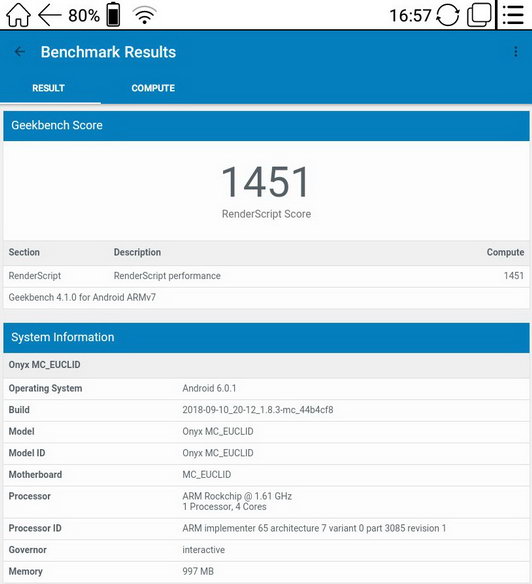Image resolution: width=532 pixels, height=584 pixels.
Task: Tap the Model label
Action: 21,432
